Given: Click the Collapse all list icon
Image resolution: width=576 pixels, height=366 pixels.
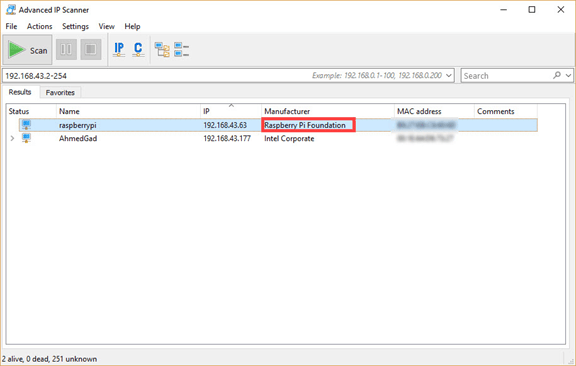Looking at the screenshot, I should (x=181, y=50).
